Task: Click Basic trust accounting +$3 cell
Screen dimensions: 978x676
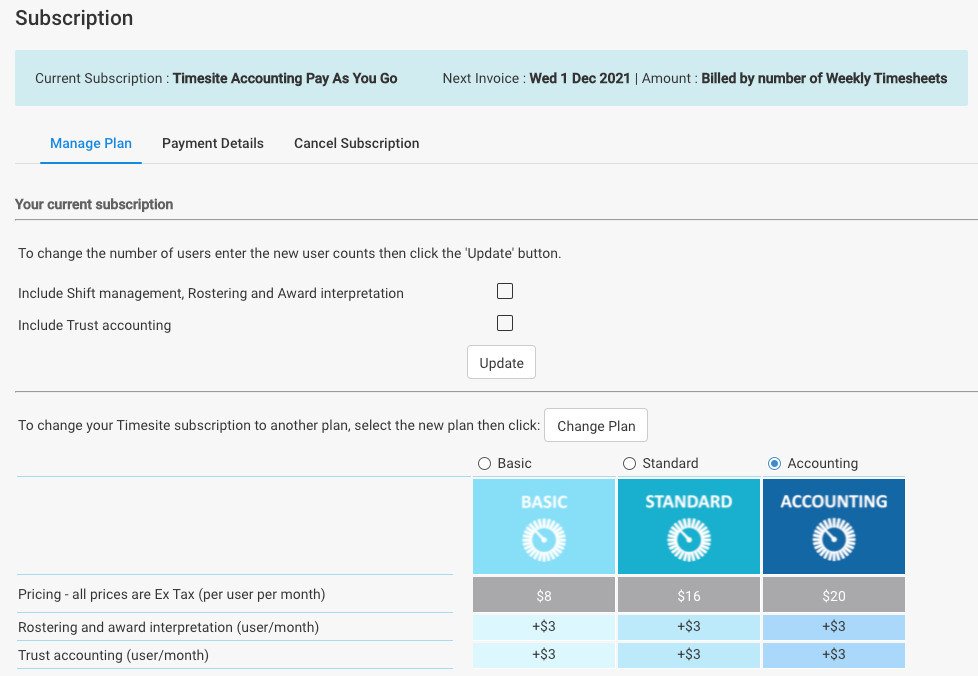Action: coord(544,655)
